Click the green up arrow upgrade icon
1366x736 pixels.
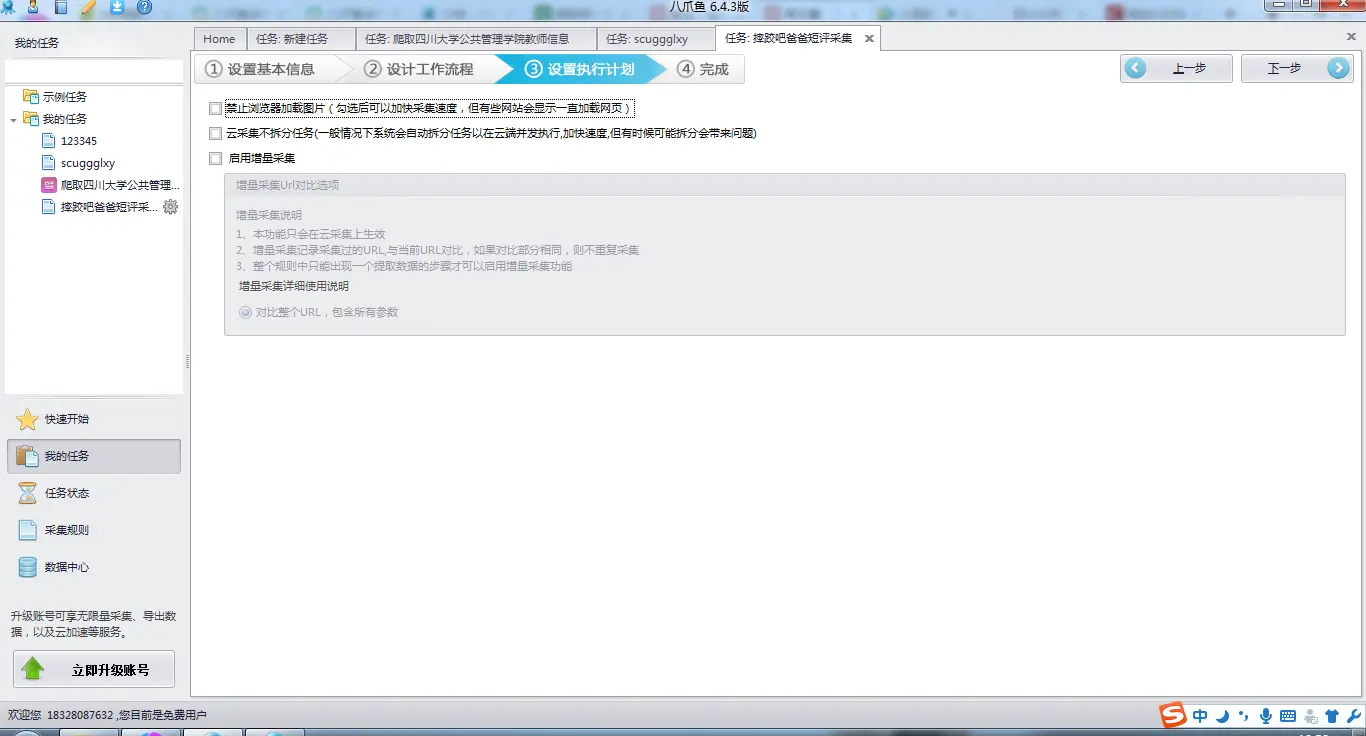point(33,669)
